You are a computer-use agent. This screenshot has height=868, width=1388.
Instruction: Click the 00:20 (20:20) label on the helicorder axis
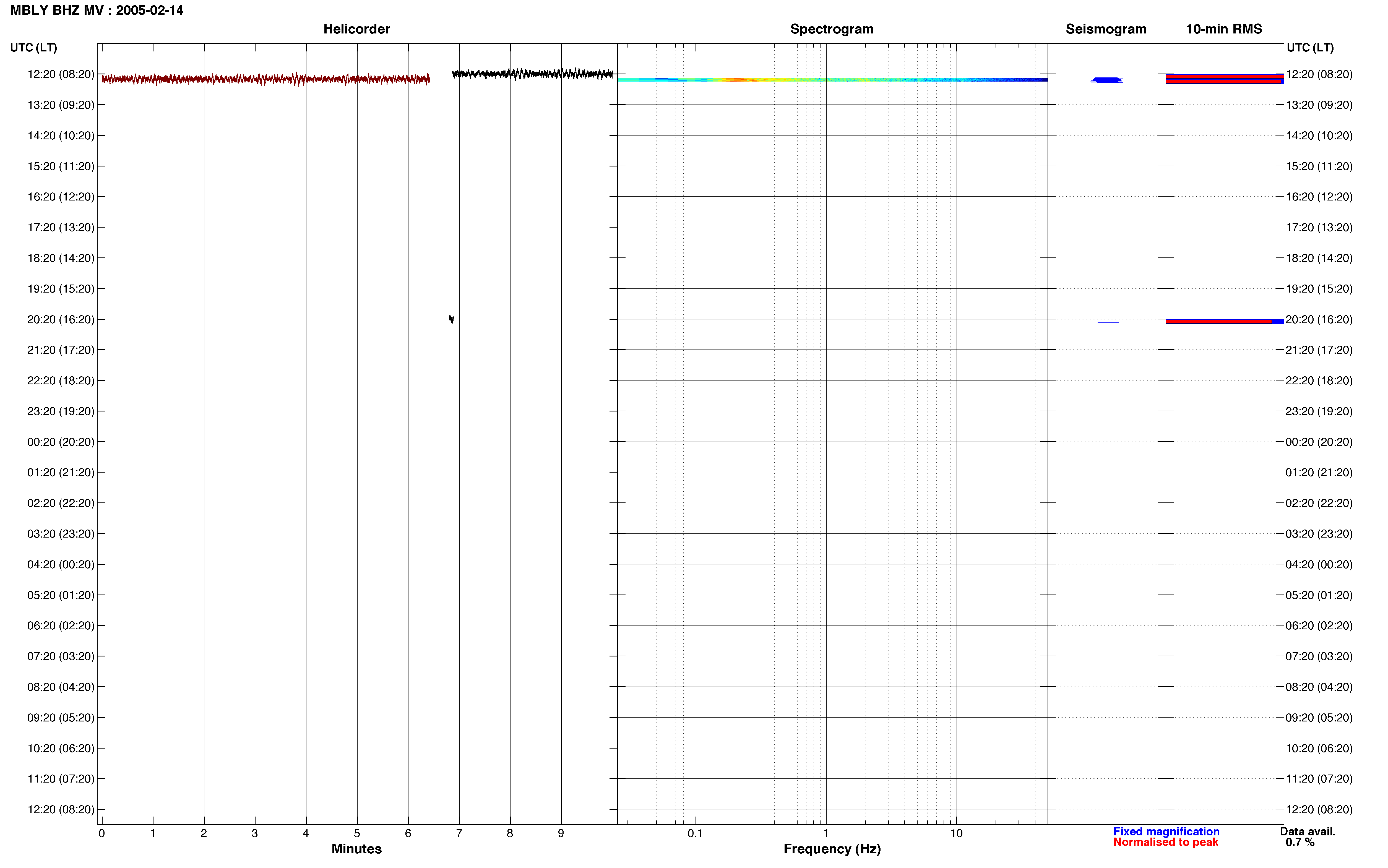click(61, 442)
